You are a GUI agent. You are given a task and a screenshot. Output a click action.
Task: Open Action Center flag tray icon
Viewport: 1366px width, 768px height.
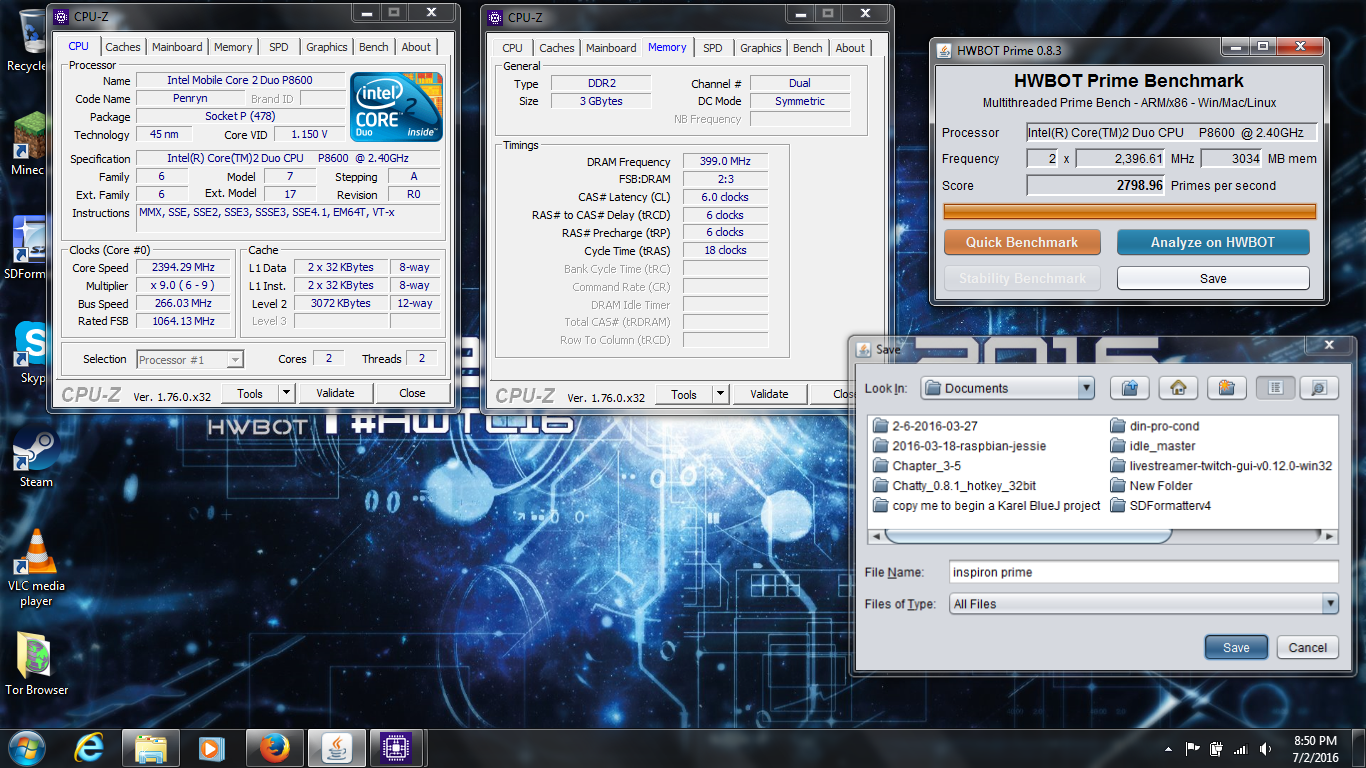pyautogui.click(x=1192, y=749)
